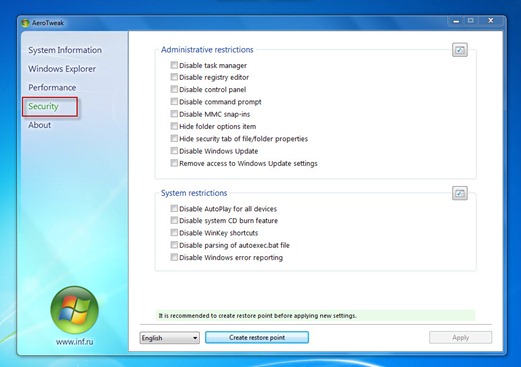
Task: Maximize the AeroTweak window
Action: click(x=471, y=21)
